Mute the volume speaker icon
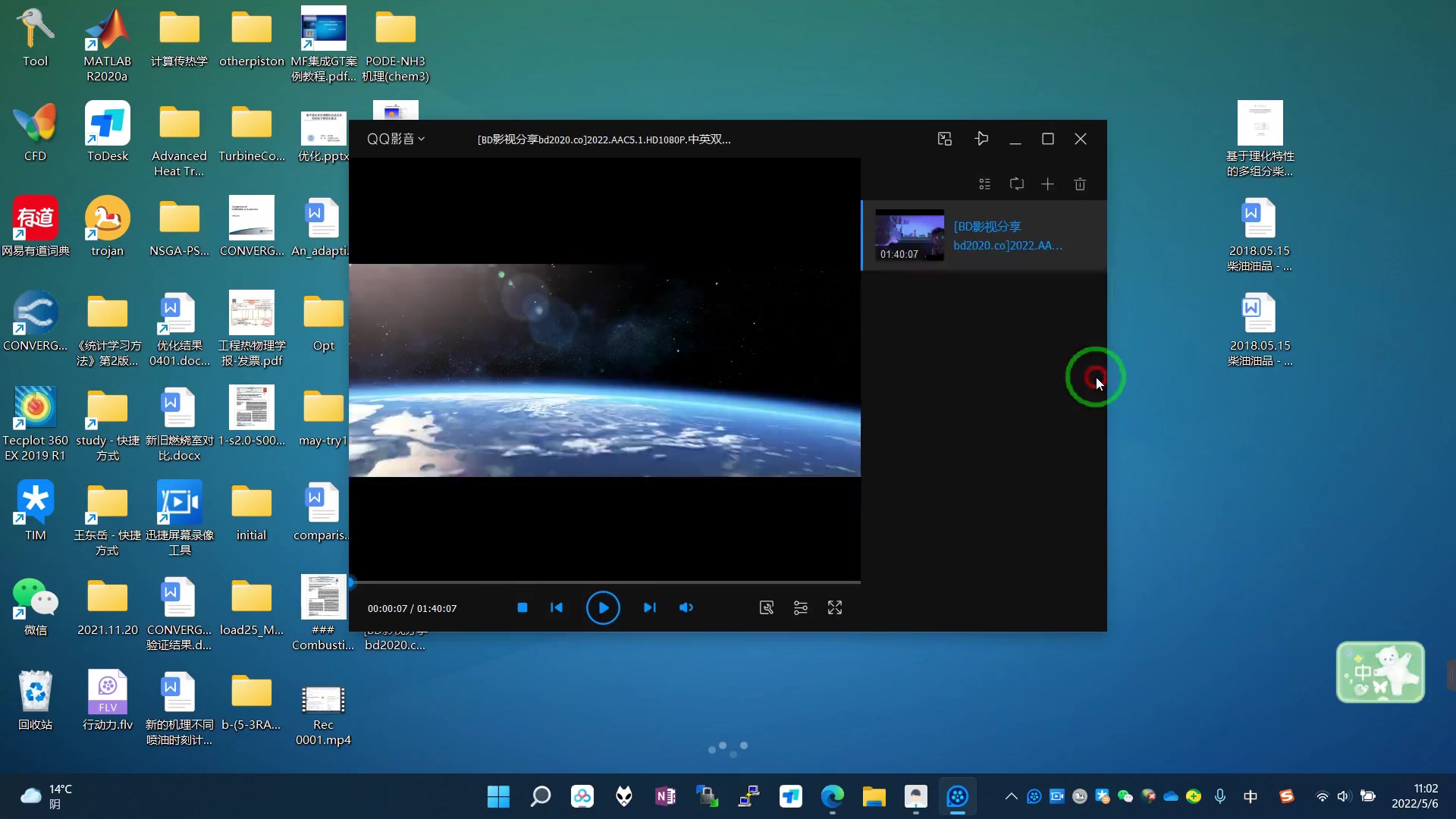Image resolution: width=1456 pixels, height=819 pixels. pyautogui.click(x=686, y=608)
